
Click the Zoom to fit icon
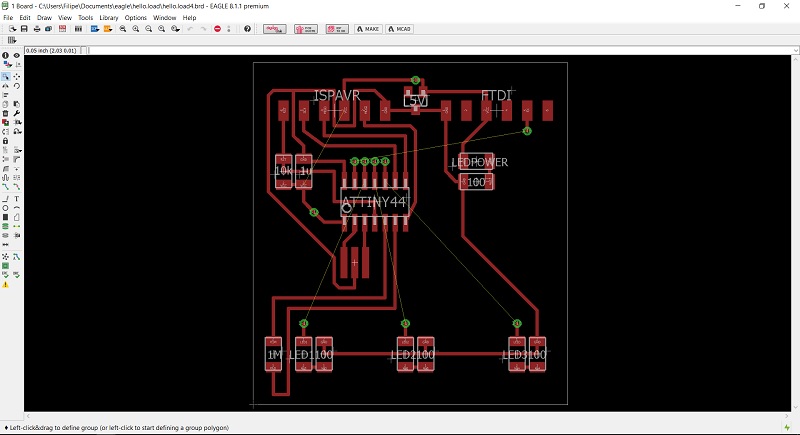click(x=123, y=29)
